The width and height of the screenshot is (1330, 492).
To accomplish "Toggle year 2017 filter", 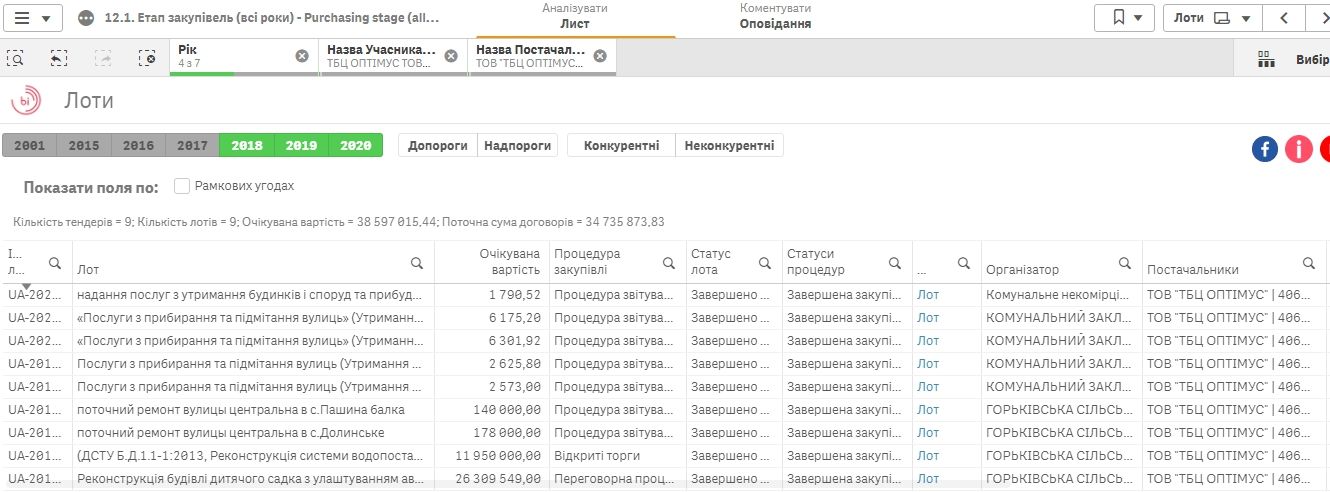I will pyautogui.click(x=192, y=145).
